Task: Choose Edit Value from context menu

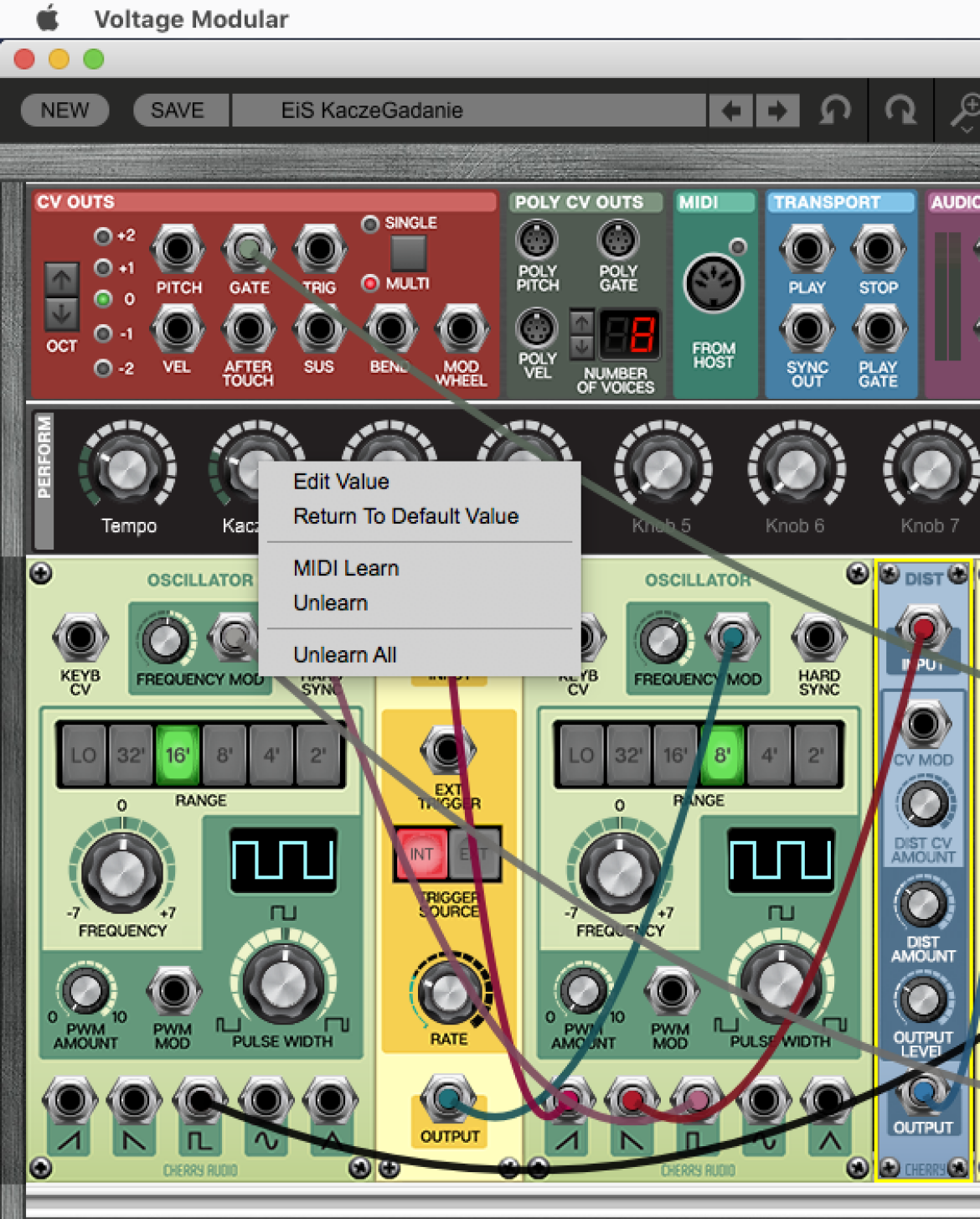Action: click(x=341, y=482)
